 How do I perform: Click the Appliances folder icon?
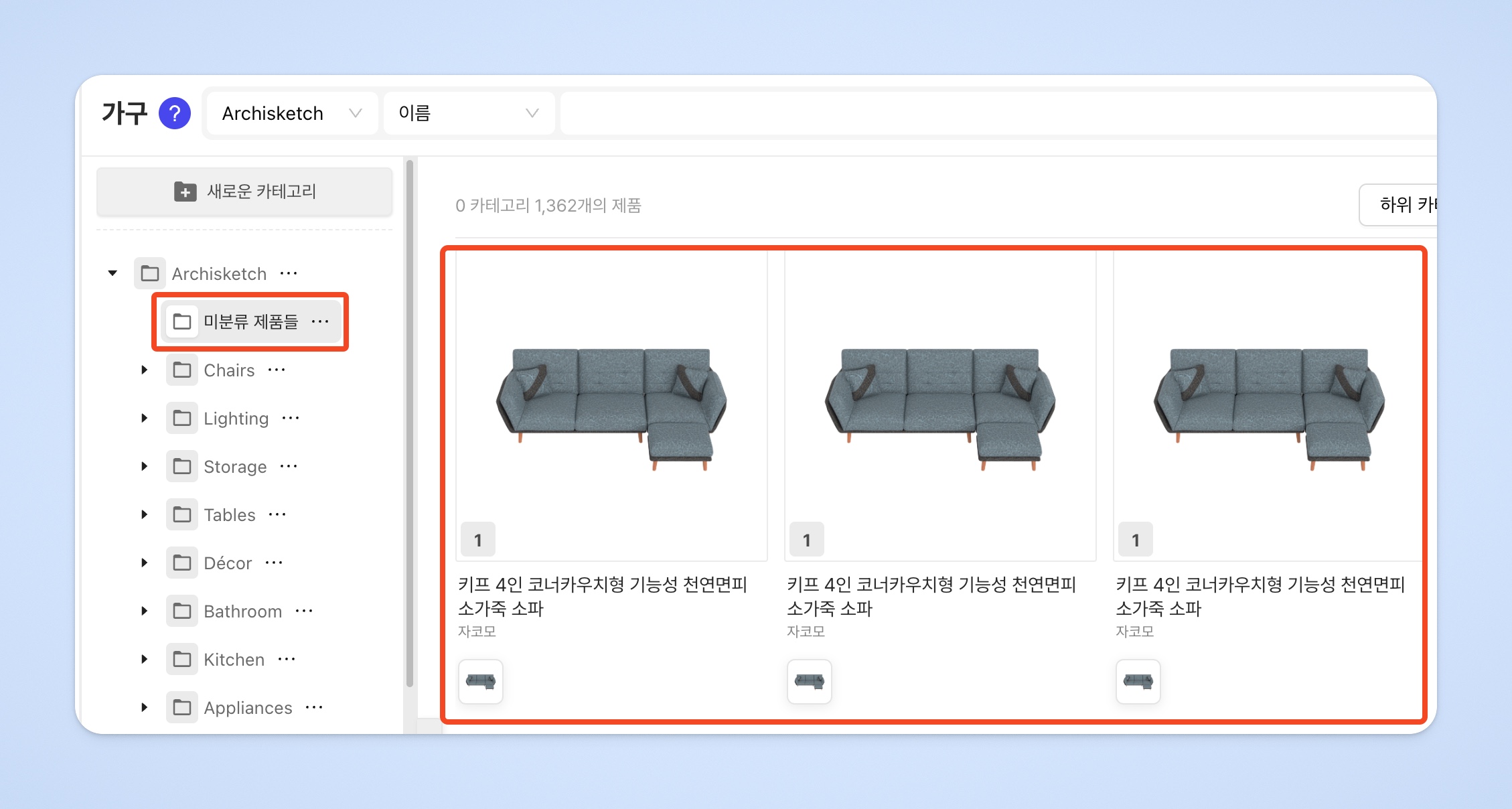[182, 707]
